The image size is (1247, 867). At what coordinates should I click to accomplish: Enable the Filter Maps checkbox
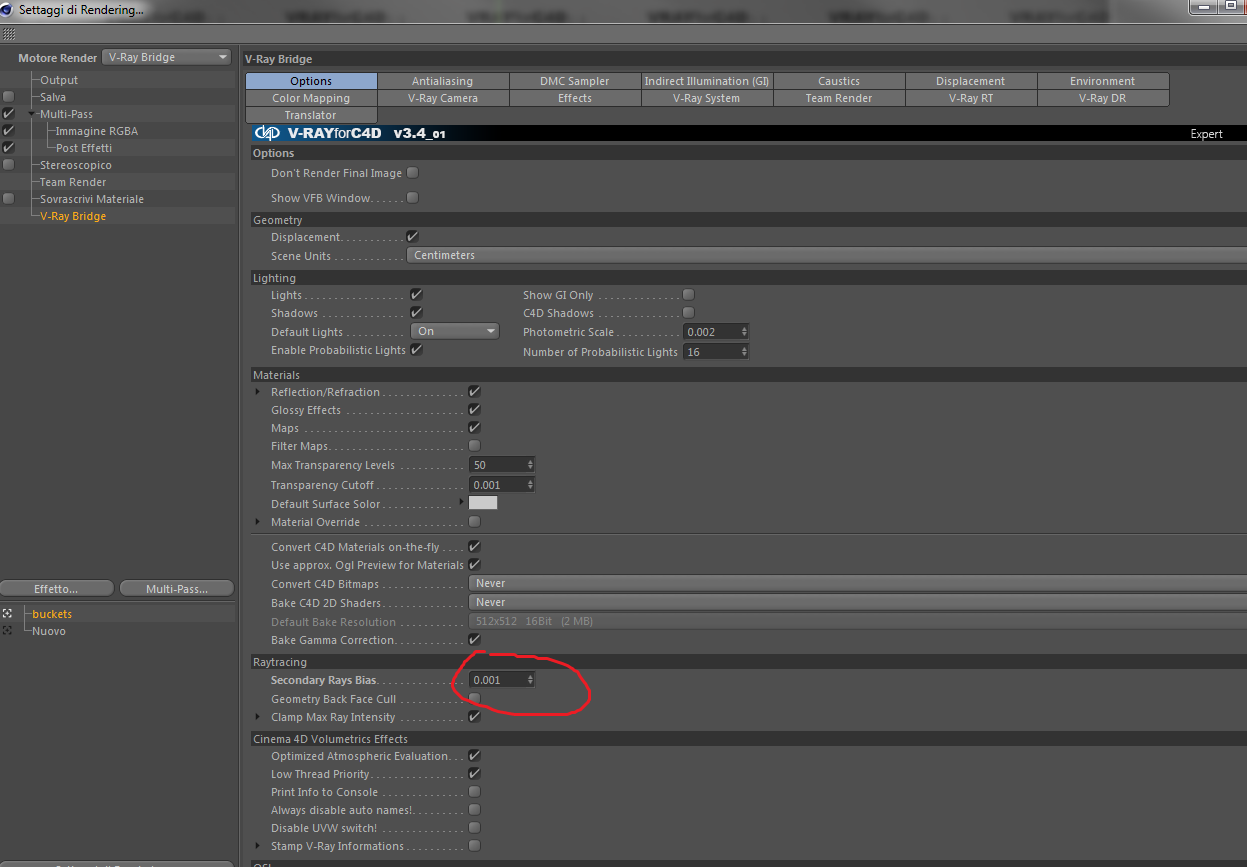[x=474, y=446]
